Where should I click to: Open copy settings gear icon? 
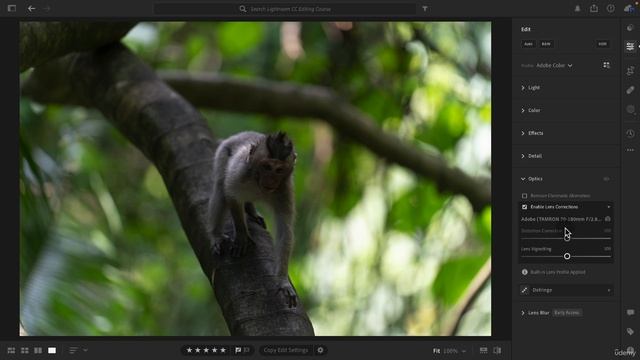(320, 350)
